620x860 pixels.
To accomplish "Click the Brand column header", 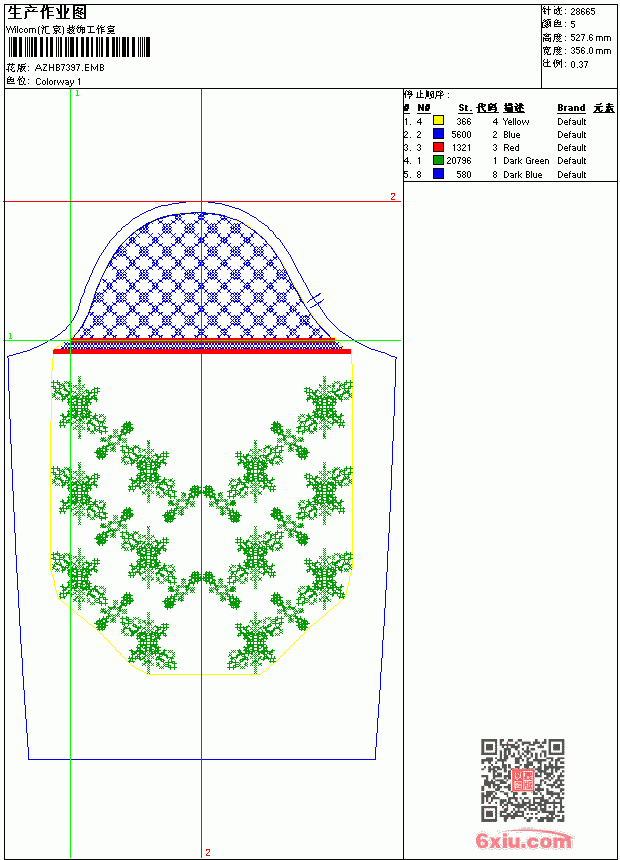I will point(571,108).
